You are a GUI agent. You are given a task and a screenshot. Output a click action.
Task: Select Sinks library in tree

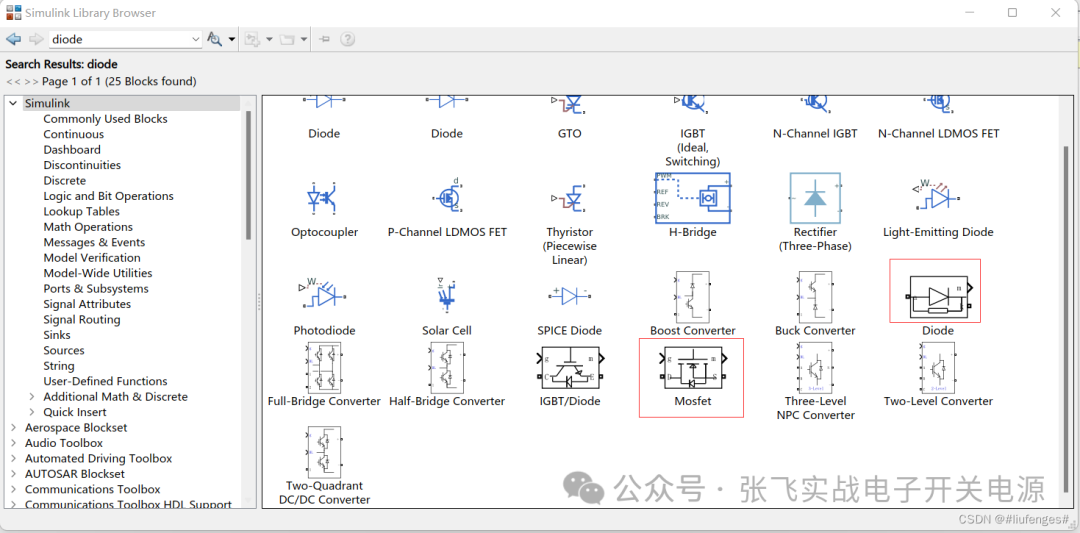[57, 335]
